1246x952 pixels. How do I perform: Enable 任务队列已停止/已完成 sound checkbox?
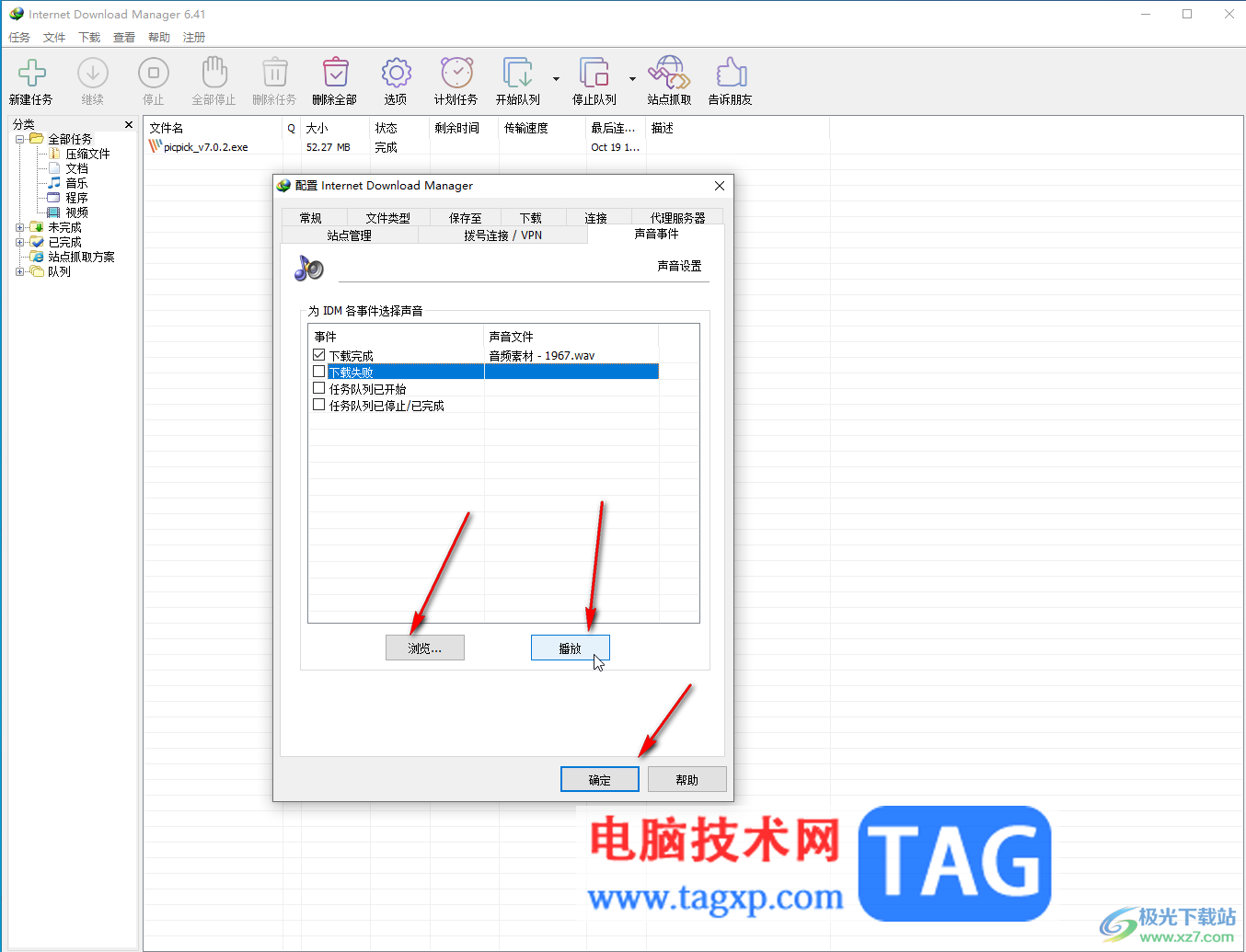(319, 405)
